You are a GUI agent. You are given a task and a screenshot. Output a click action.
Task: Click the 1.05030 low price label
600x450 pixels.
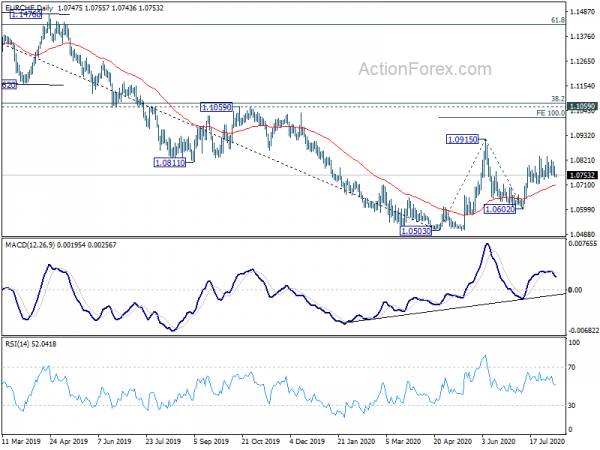point(415,230)
